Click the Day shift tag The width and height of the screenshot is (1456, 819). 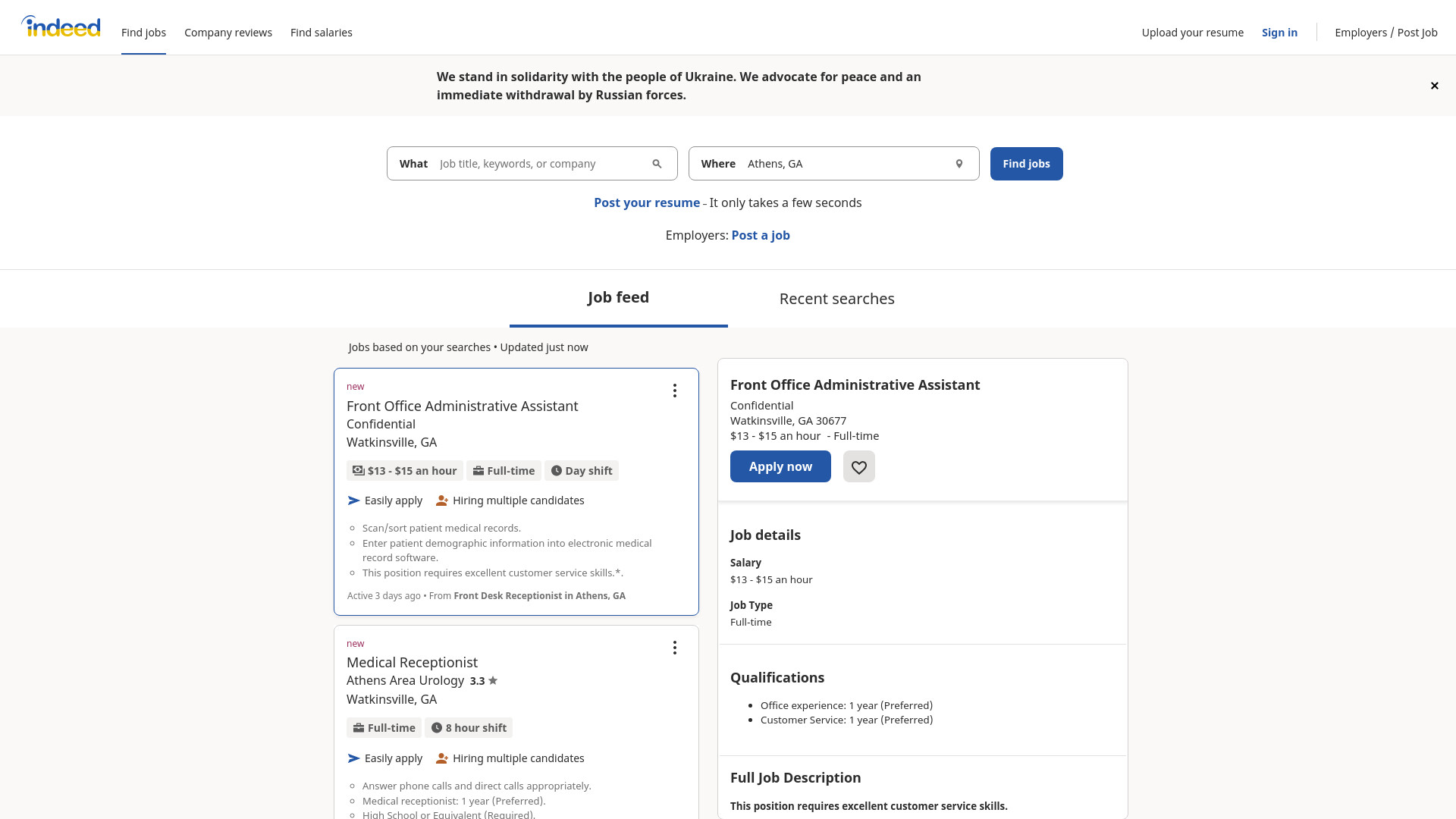[x=582, y=471]
